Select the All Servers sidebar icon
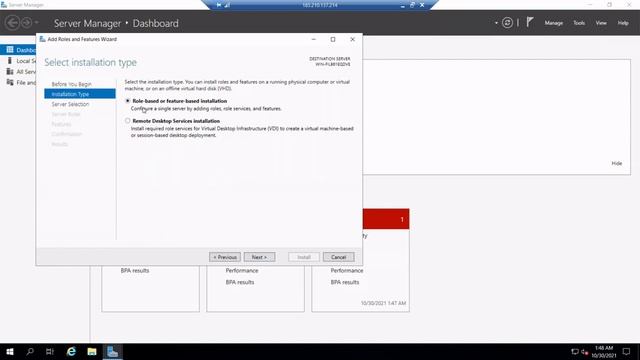 [x=10, y=71]
